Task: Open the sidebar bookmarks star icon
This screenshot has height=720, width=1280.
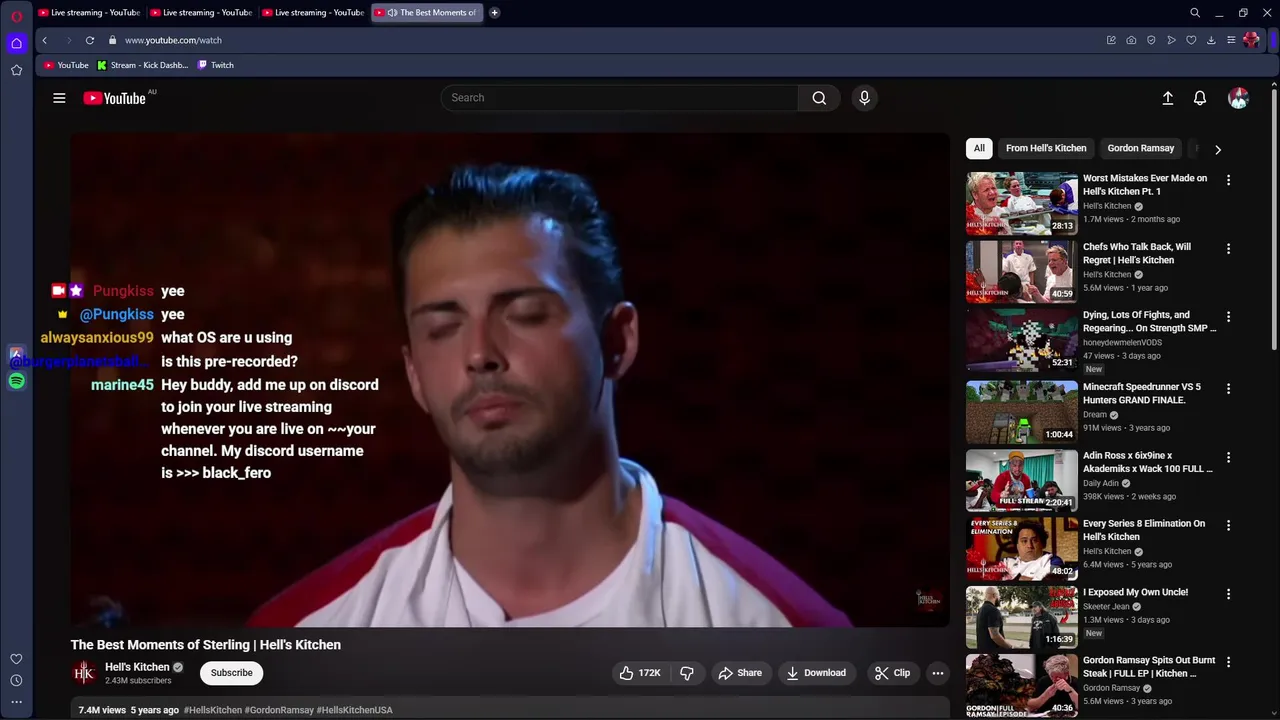Action: click(16, 70)
